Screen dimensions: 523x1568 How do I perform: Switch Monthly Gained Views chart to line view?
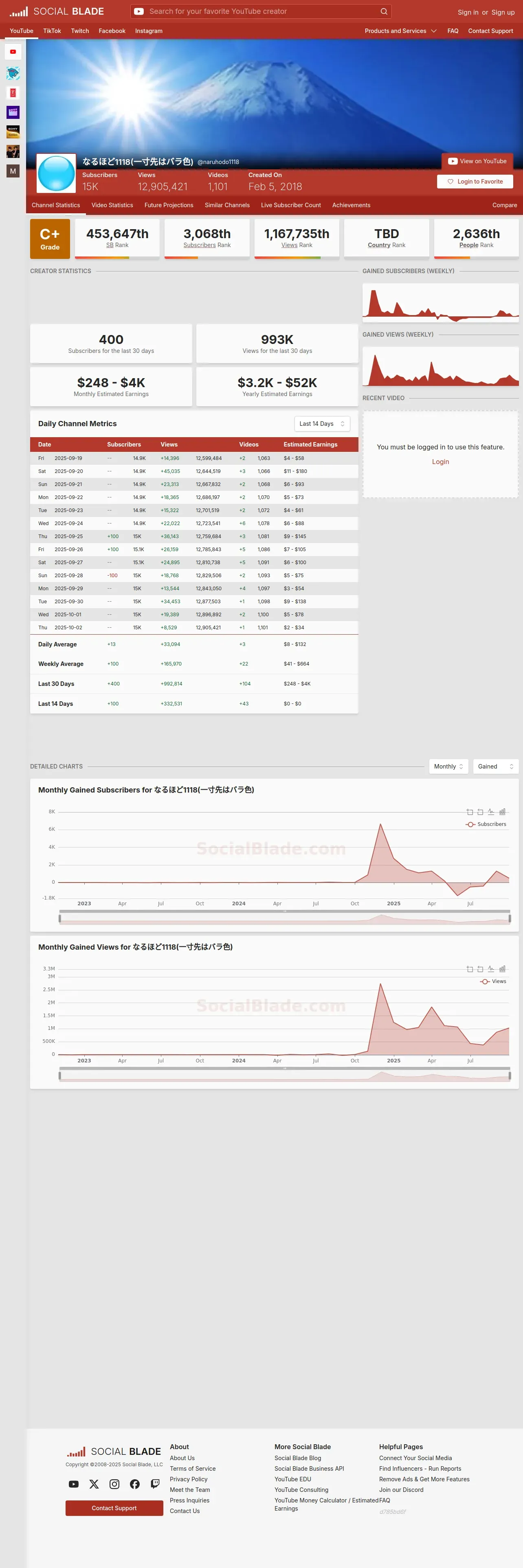click(x=491, y=969)
